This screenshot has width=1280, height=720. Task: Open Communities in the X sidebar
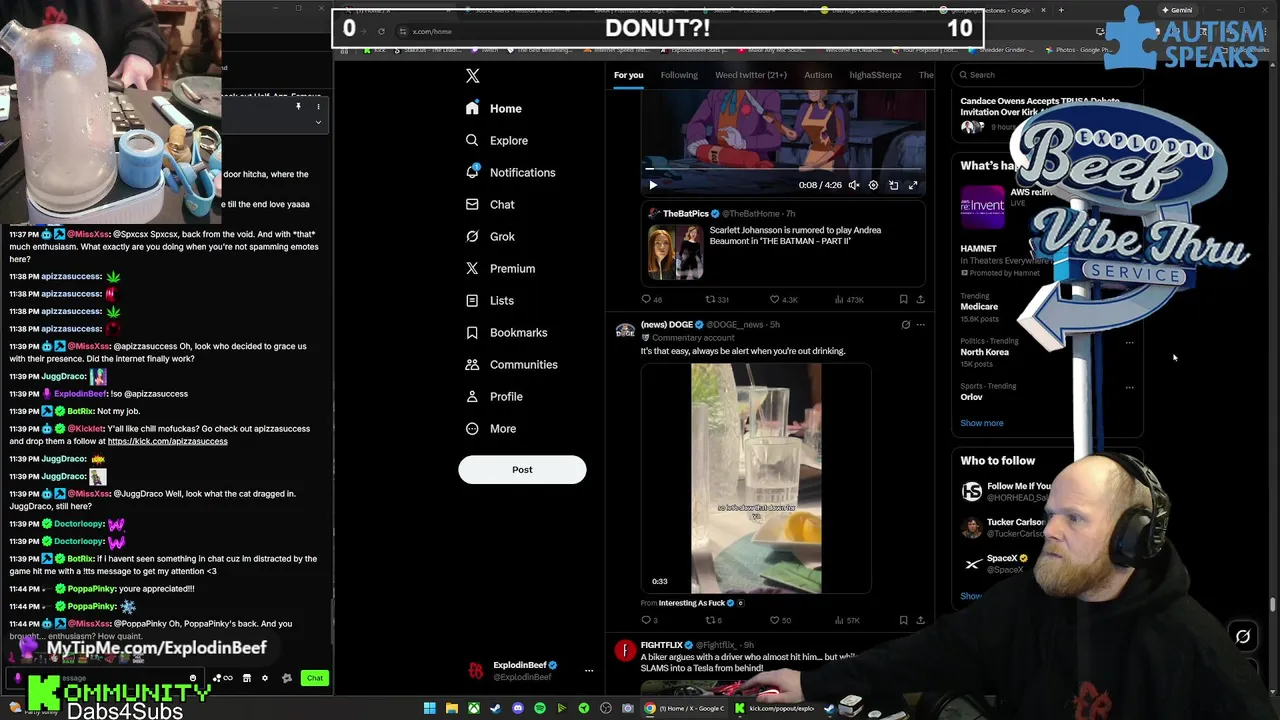511,364
